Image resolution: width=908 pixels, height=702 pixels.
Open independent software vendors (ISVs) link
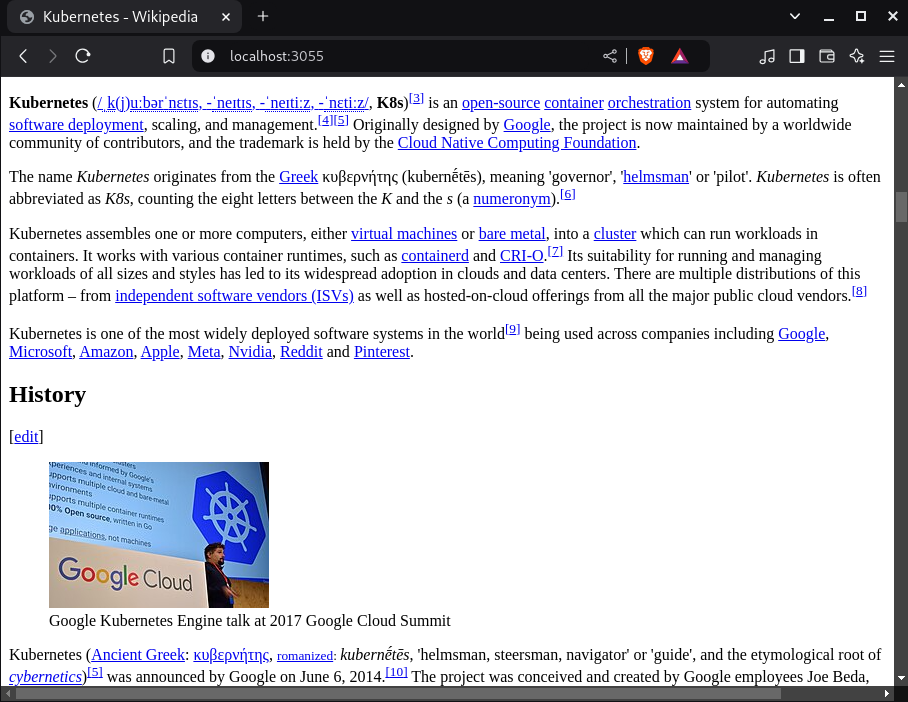tap(235, 296)
